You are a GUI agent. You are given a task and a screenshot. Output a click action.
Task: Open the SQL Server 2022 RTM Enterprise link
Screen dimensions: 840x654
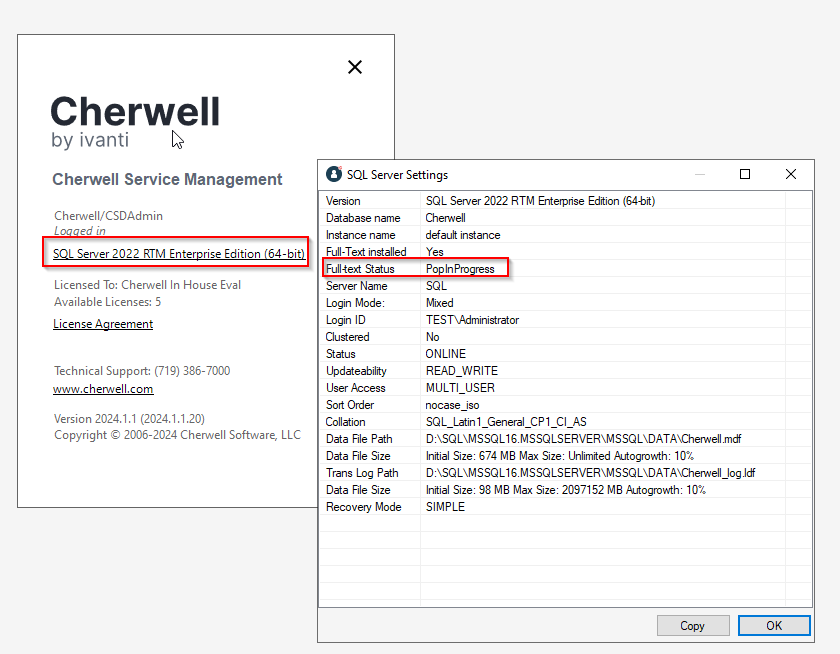[x=179, y=254]
